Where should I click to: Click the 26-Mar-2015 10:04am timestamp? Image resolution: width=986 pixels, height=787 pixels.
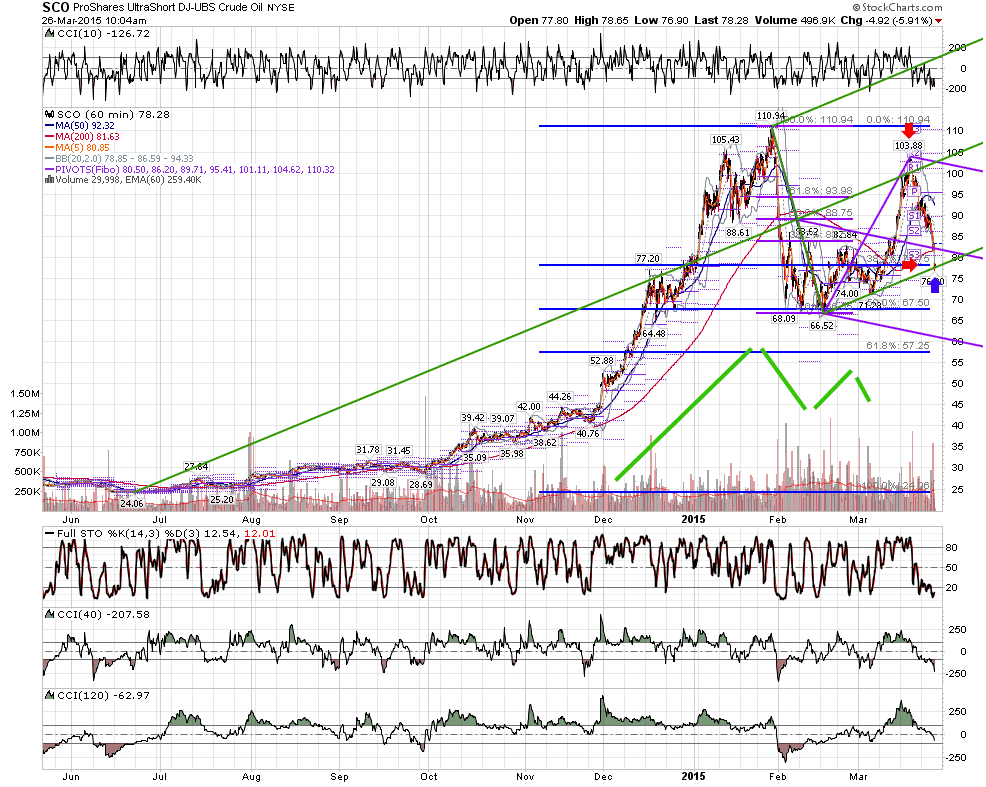[94, 20]
